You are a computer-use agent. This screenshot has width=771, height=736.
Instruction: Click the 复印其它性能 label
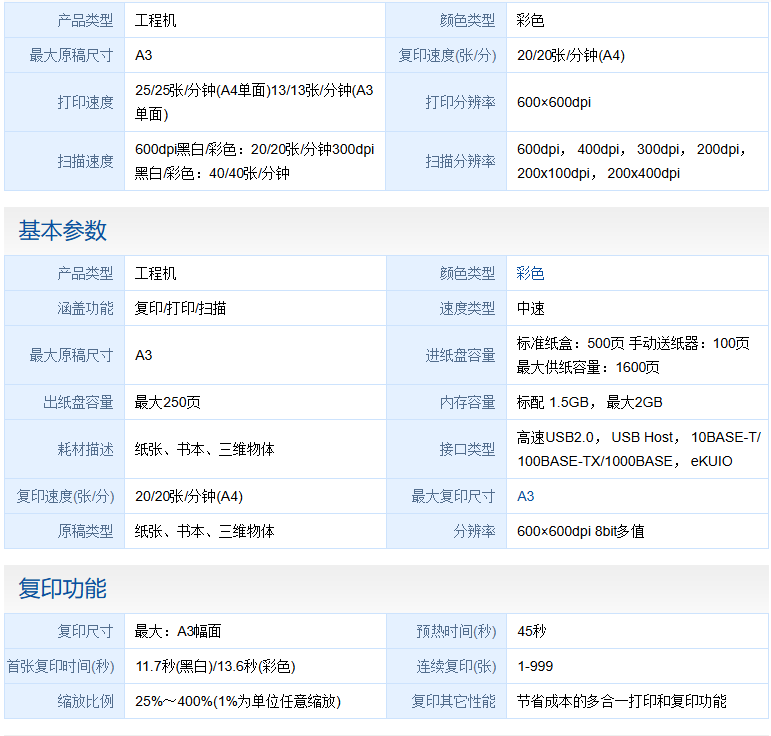[453, 702]
